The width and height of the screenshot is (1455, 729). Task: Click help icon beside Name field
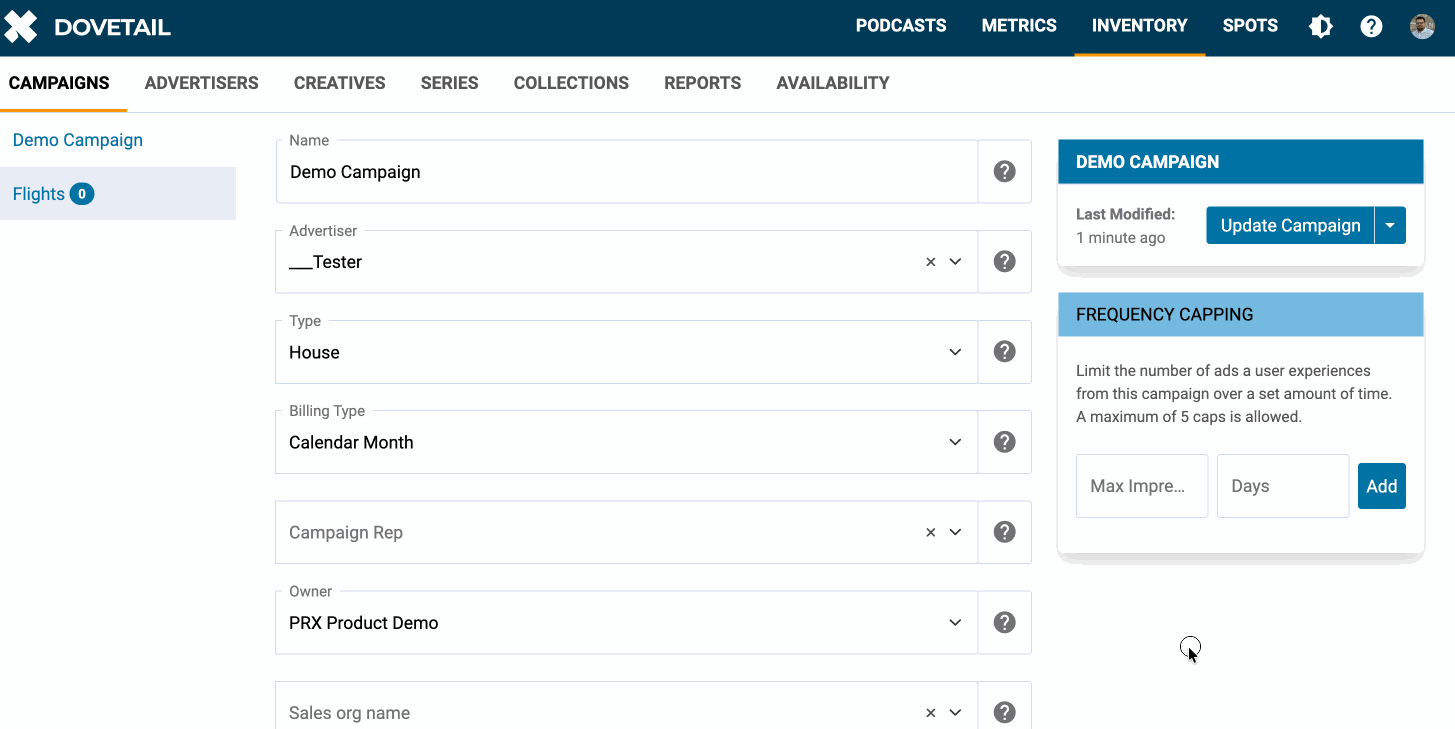(x=1004, y=172)
